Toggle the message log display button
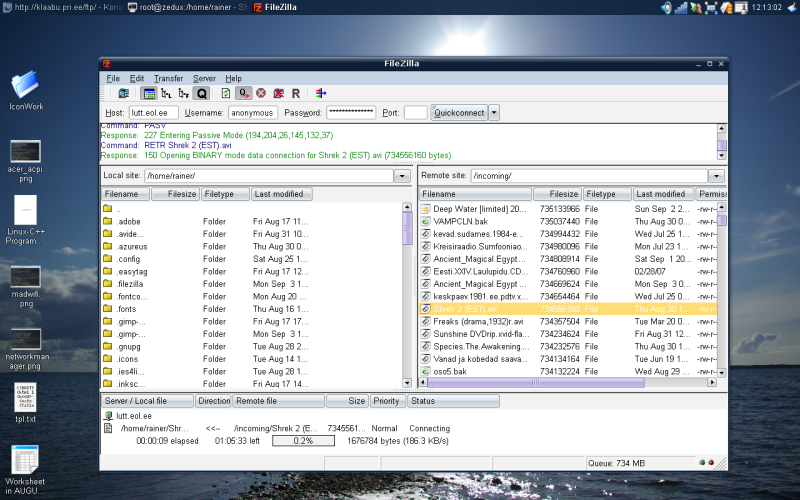This screenshot has height=500, width=800. tap(149, 93)
